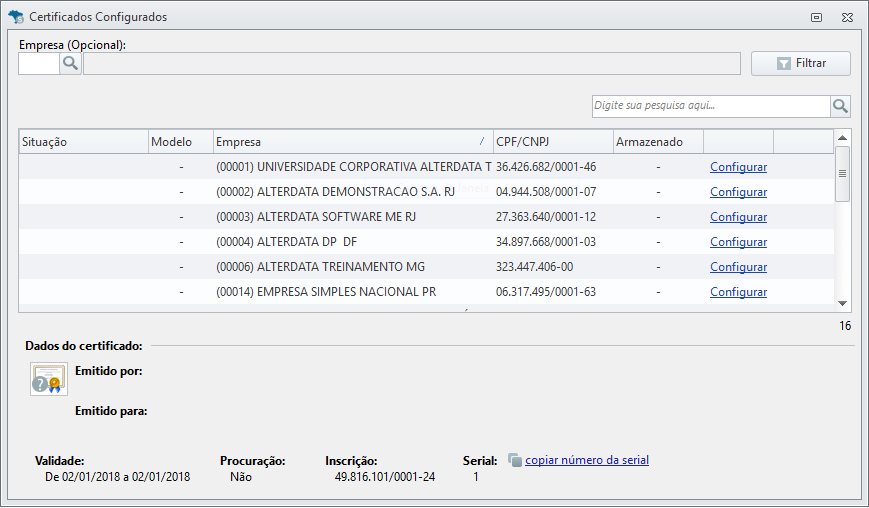Select row '(00014) EMPRESA SIMPLES NACIONAL PR'

pos(426,291)
